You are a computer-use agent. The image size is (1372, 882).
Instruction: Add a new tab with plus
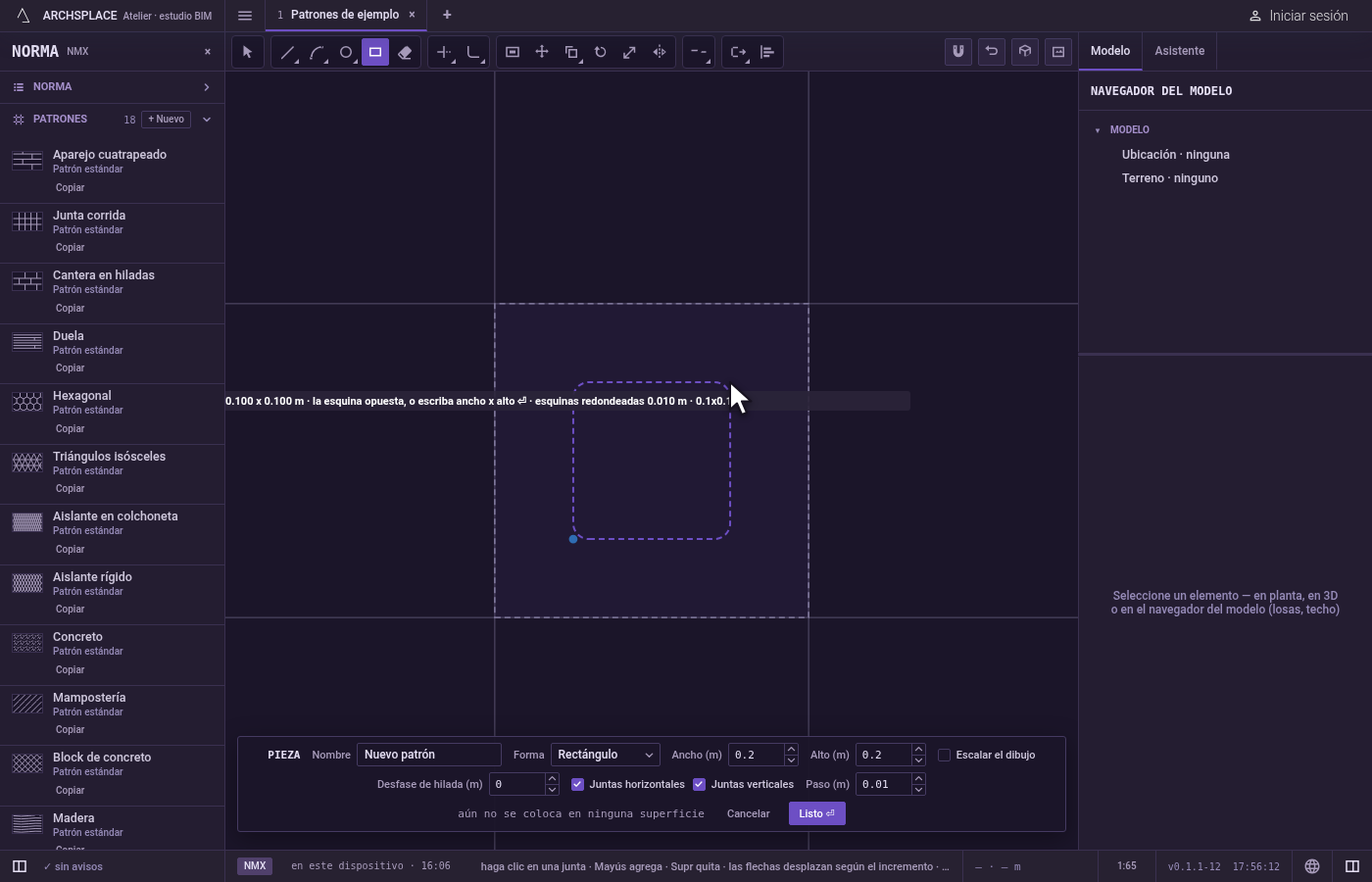point(447,15)
